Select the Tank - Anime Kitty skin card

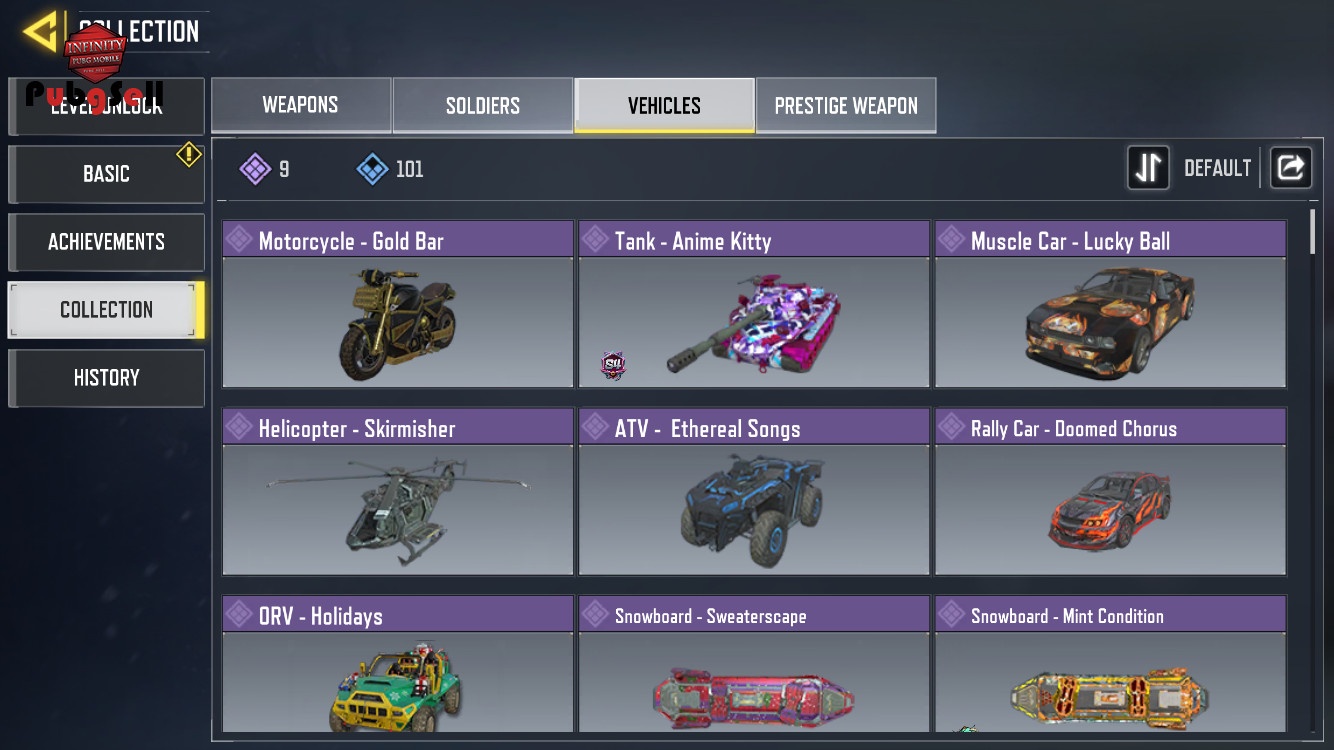pyautogui.click(x=754, y=304)
